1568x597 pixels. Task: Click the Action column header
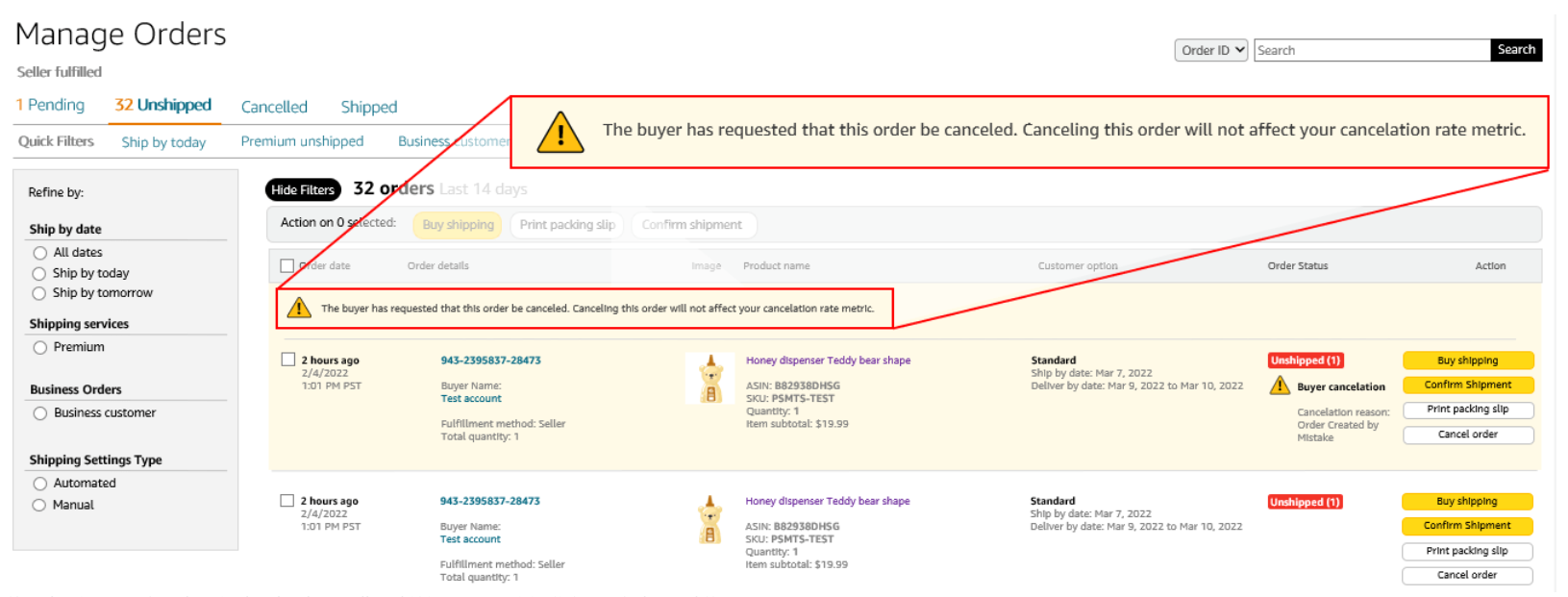point(1490,266)
